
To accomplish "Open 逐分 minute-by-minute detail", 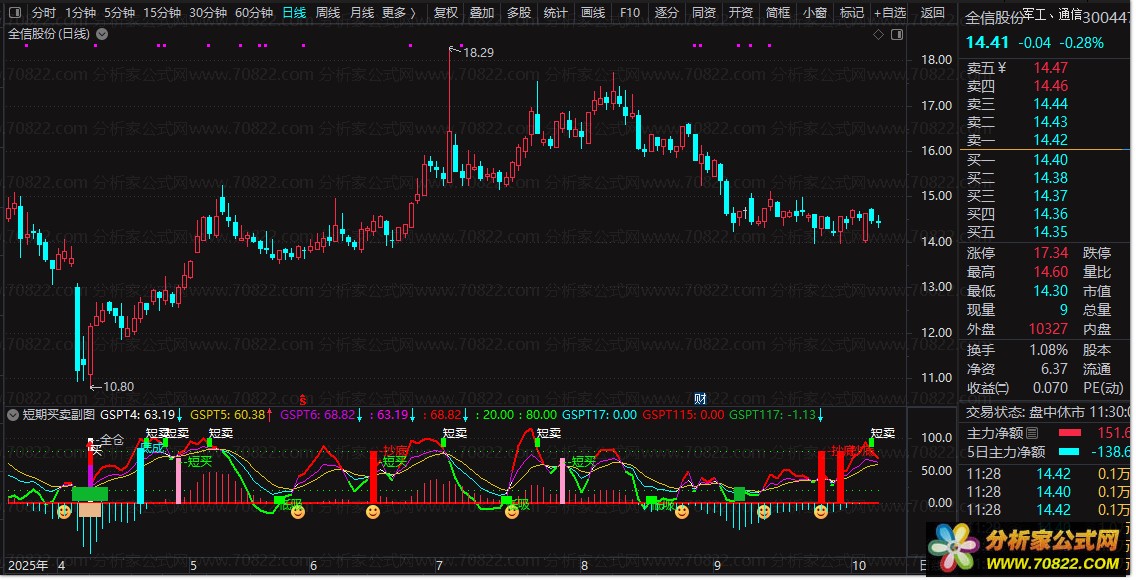I will point(667,12).
